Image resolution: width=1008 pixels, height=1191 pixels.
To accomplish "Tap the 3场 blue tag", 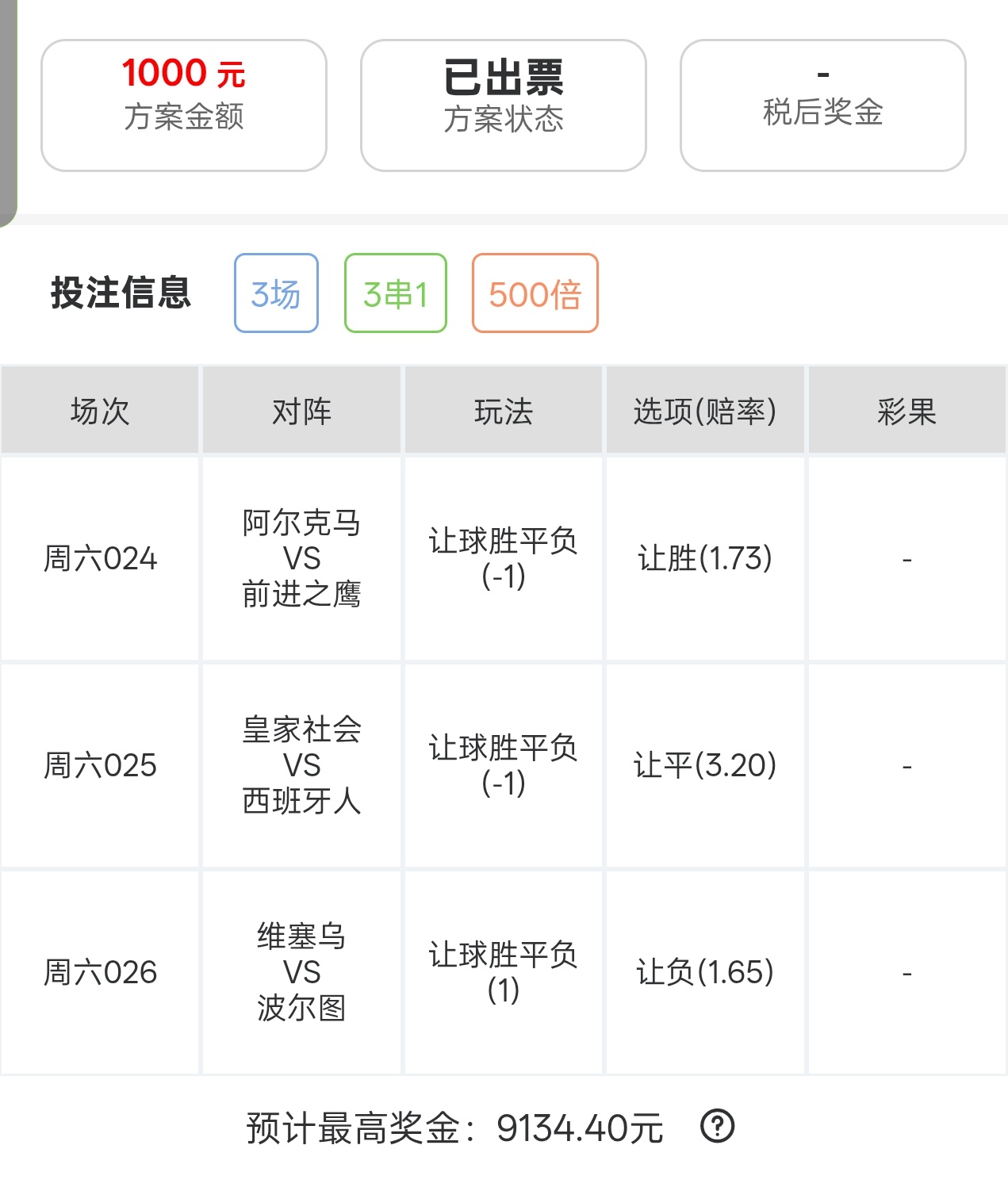I will point(276,293).
